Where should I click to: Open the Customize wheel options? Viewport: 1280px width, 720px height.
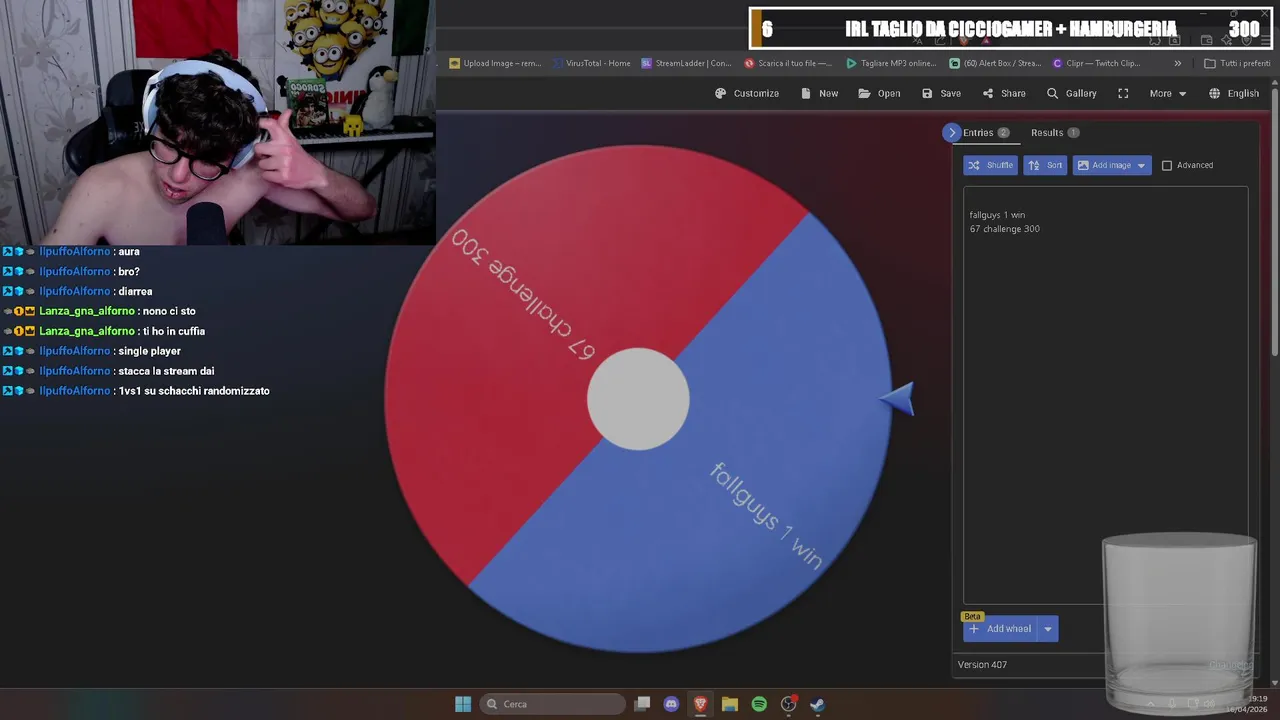(x=747, y=93)
